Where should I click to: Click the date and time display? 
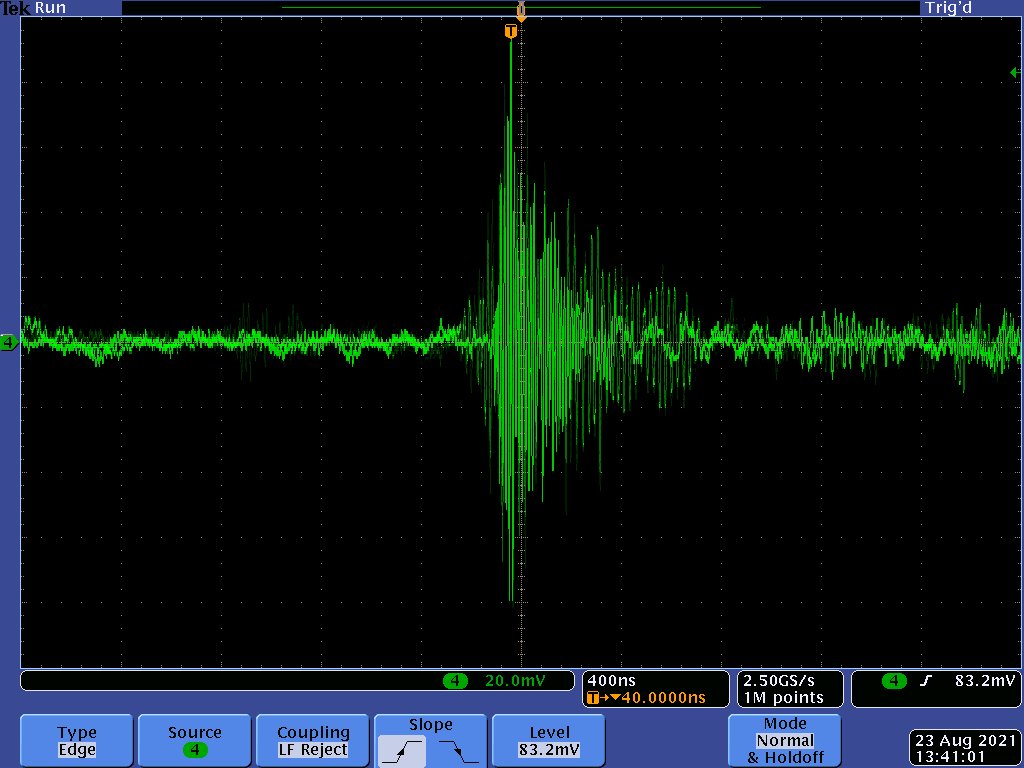coord(964,748)
